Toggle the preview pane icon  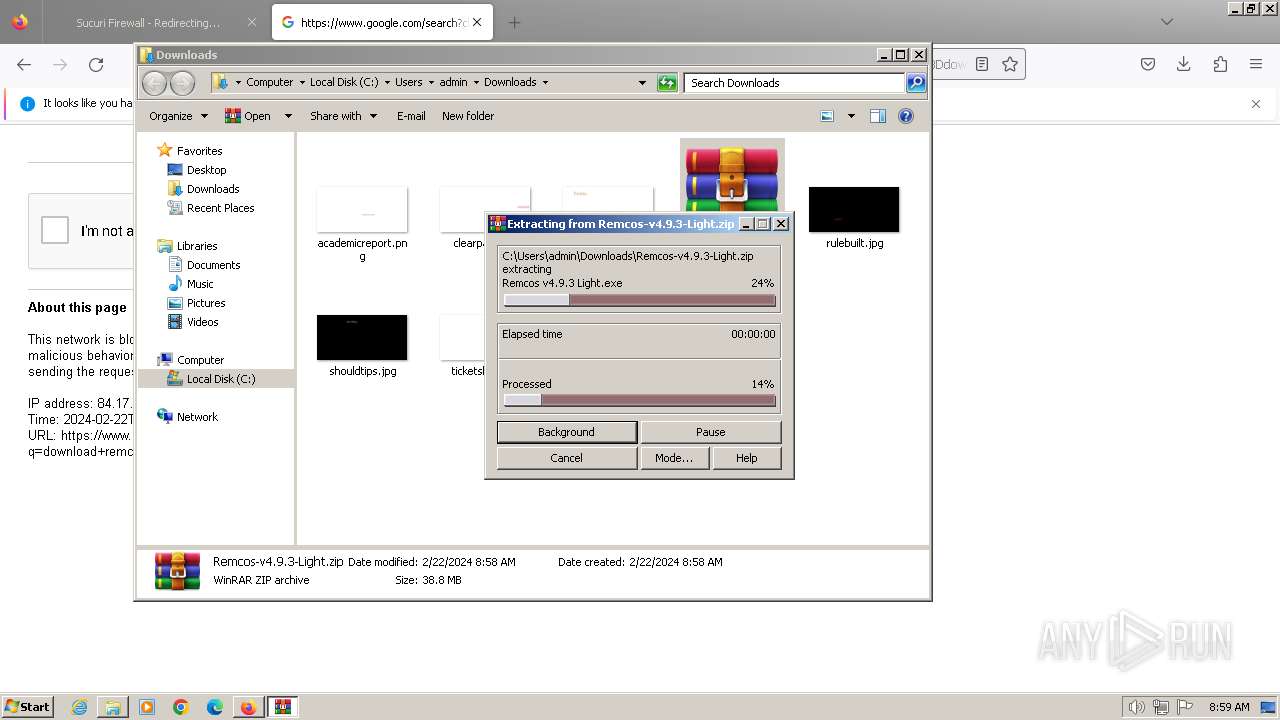tap(878, 116)
